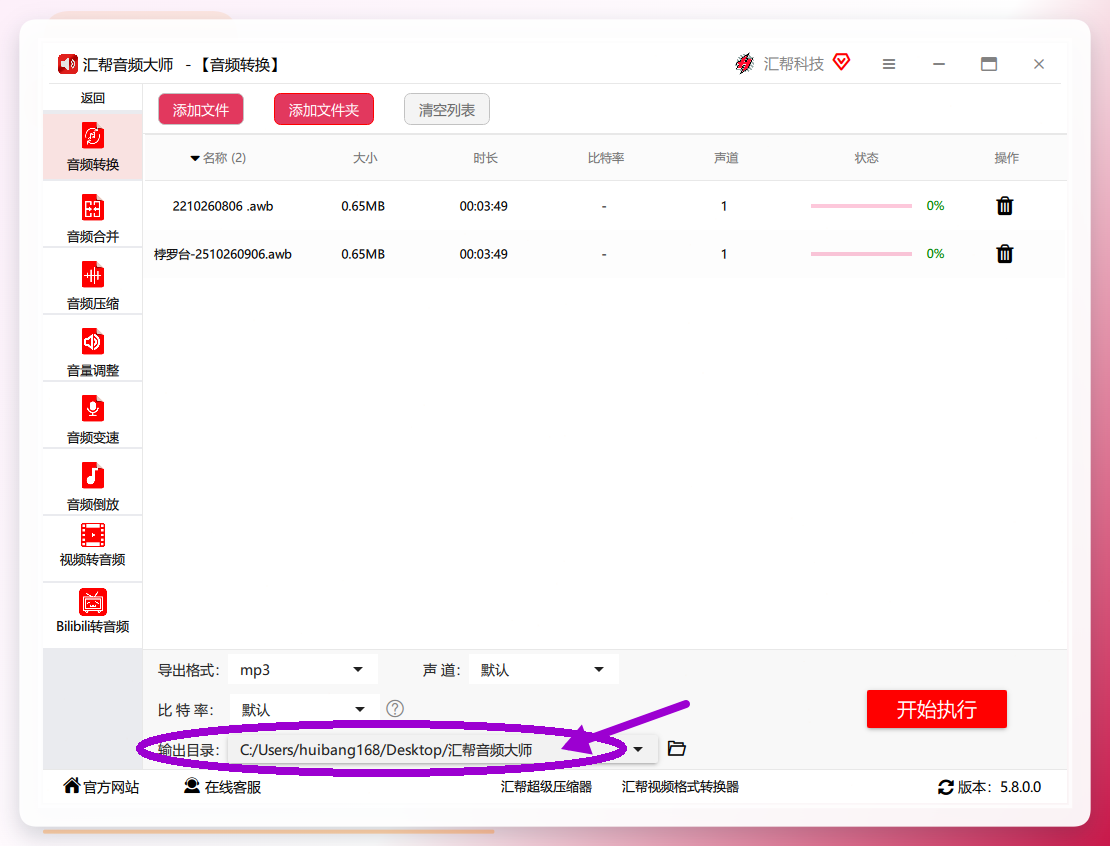Click 0% status of 桲罗台-2510260906.awb
Viewport: 1110px width, 846px height.
click(935, 253)
